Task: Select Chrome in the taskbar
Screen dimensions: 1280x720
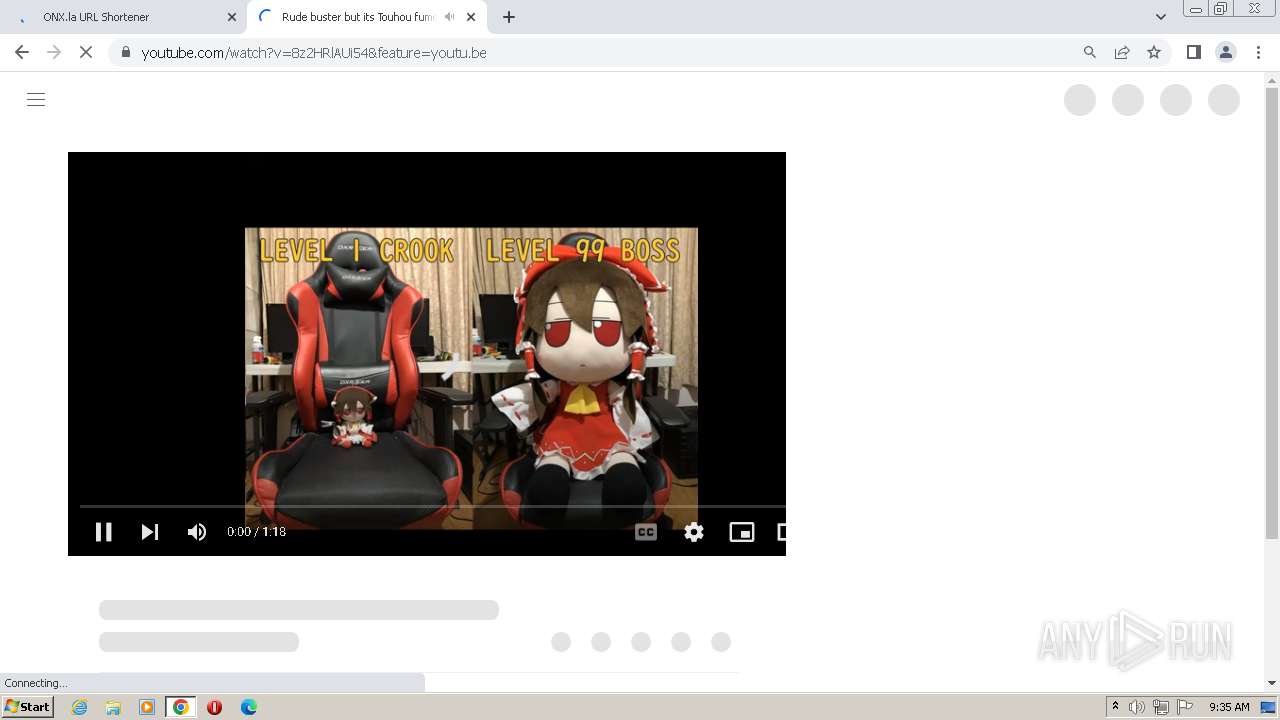Action: click(181, 707)
